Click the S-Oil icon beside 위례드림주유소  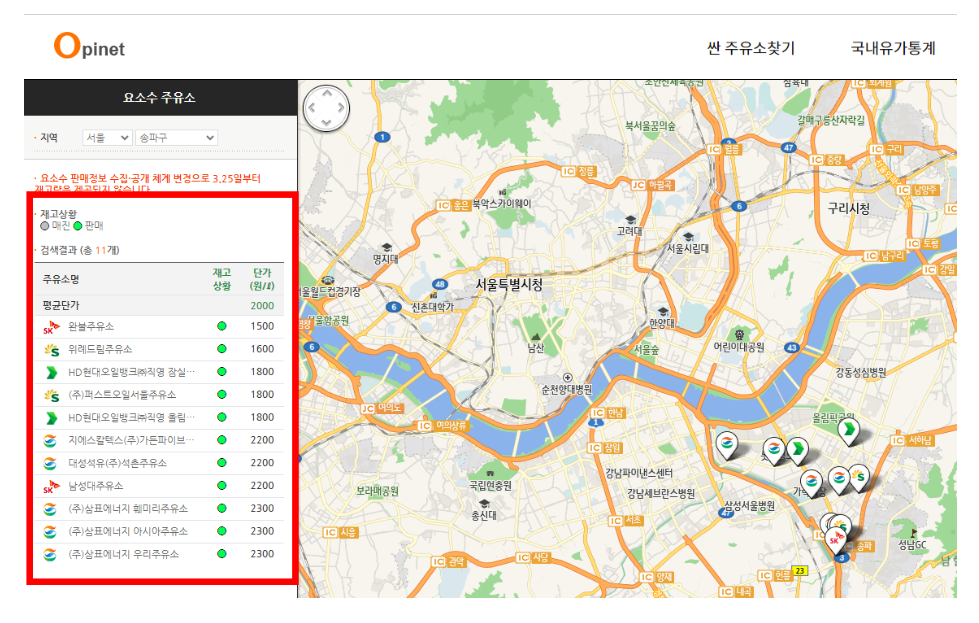(x=51, y=350)
